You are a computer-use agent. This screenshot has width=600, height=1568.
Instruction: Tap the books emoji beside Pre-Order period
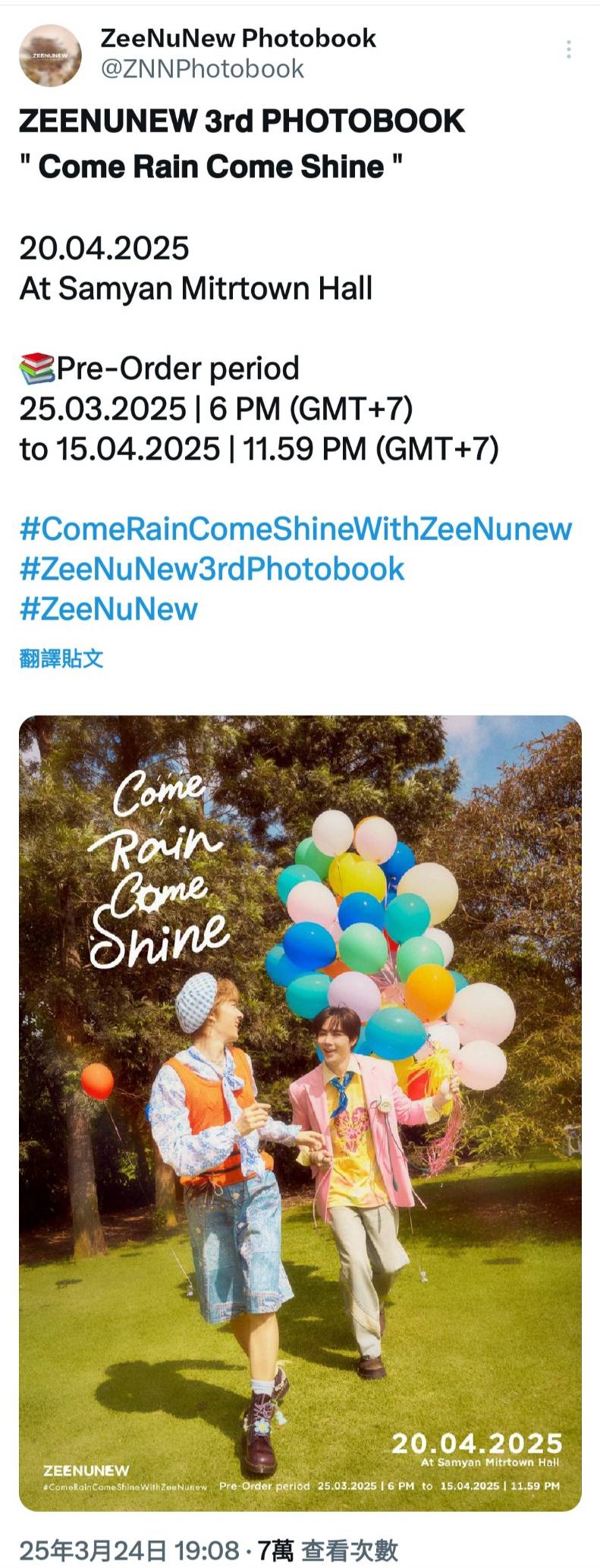point(37,369)
